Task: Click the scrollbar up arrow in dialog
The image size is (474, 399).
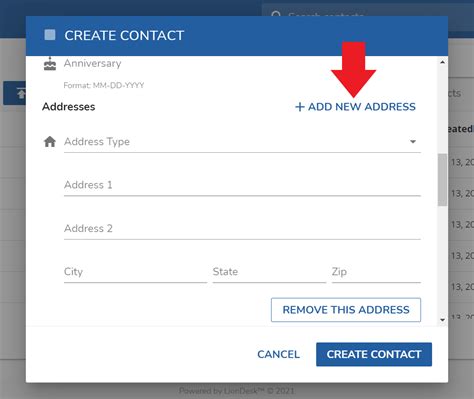Action: [x=442, y=62]
